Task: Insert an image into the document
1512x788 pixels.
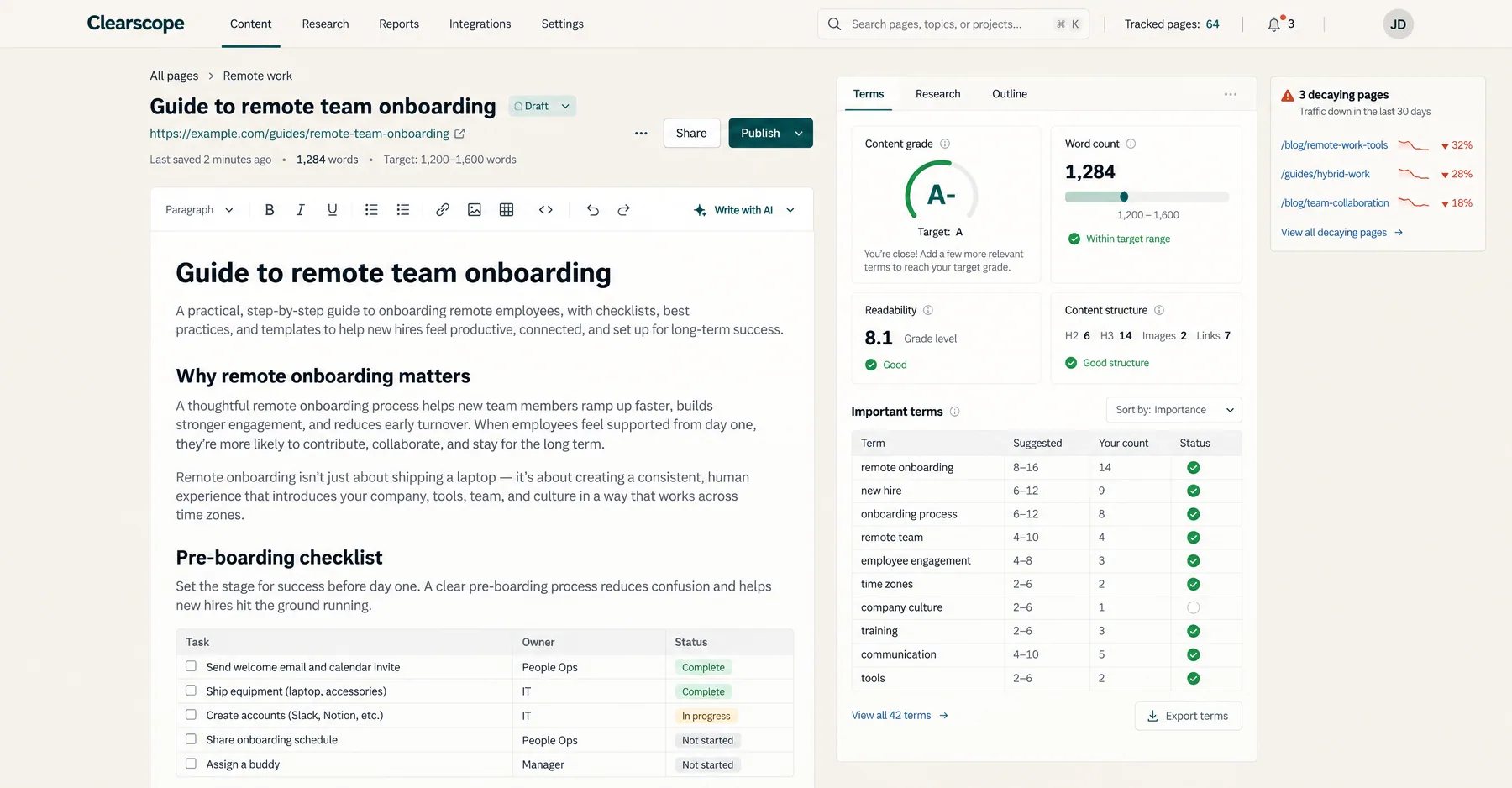Action: tap(475, 210)
